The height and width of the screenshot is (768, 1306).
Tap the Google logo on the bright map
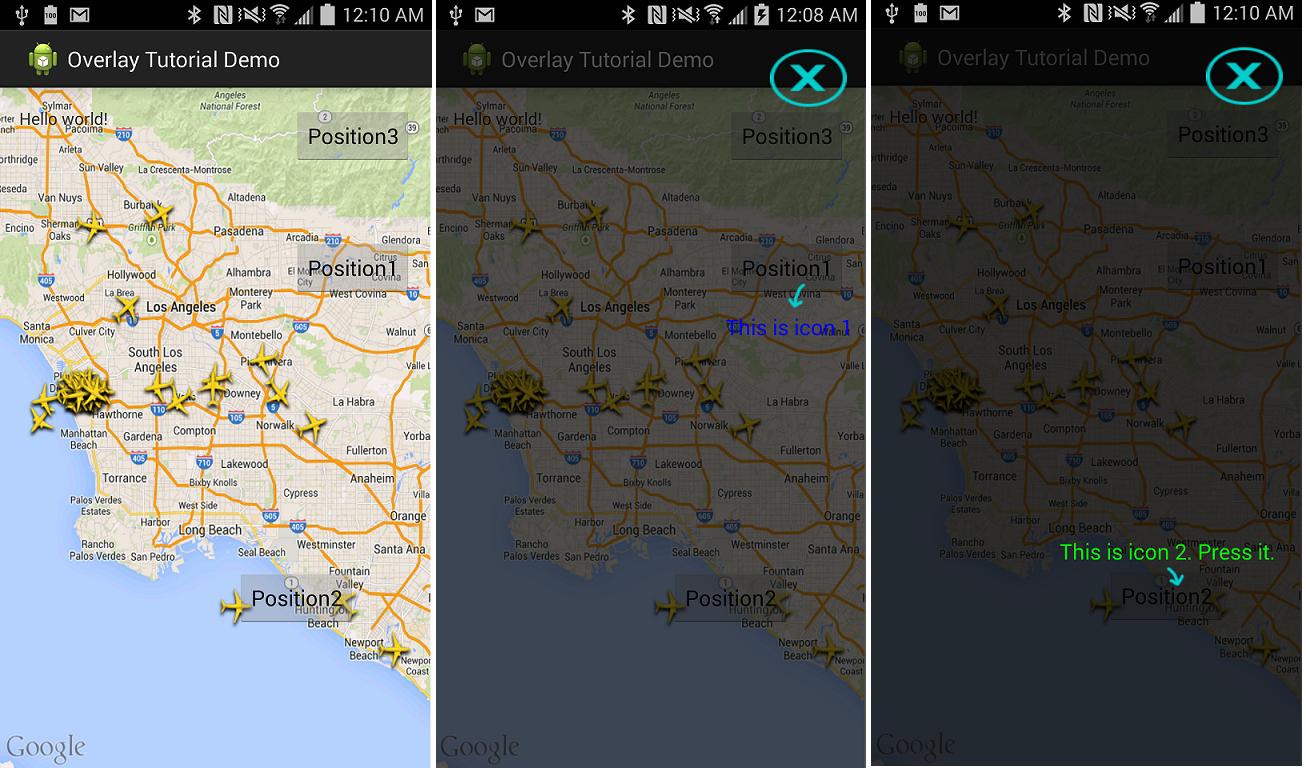click(45, 748)
